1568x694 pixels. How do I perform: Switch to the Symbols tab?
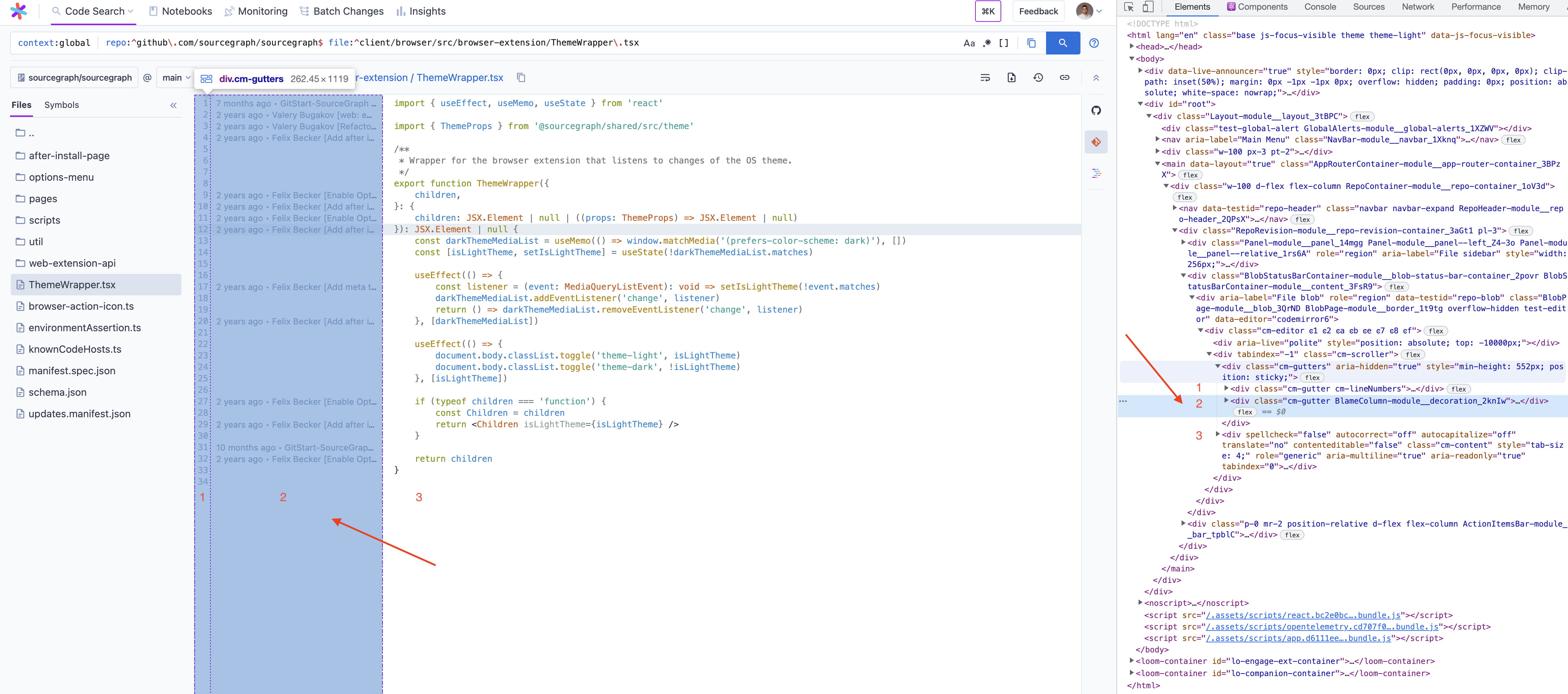click(61, 105)
